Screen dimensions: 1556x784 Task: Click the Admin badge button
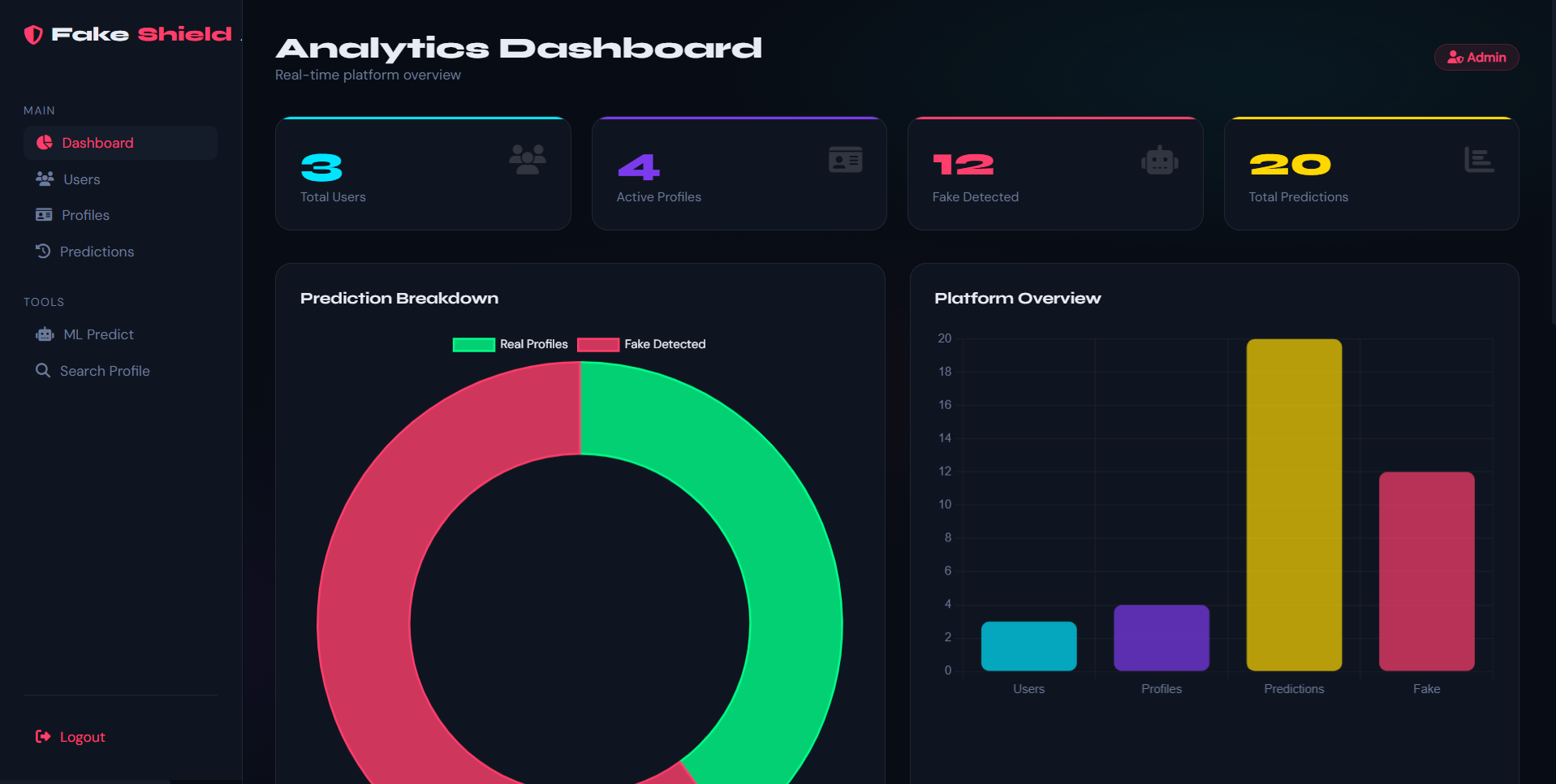coord(1476,58)
